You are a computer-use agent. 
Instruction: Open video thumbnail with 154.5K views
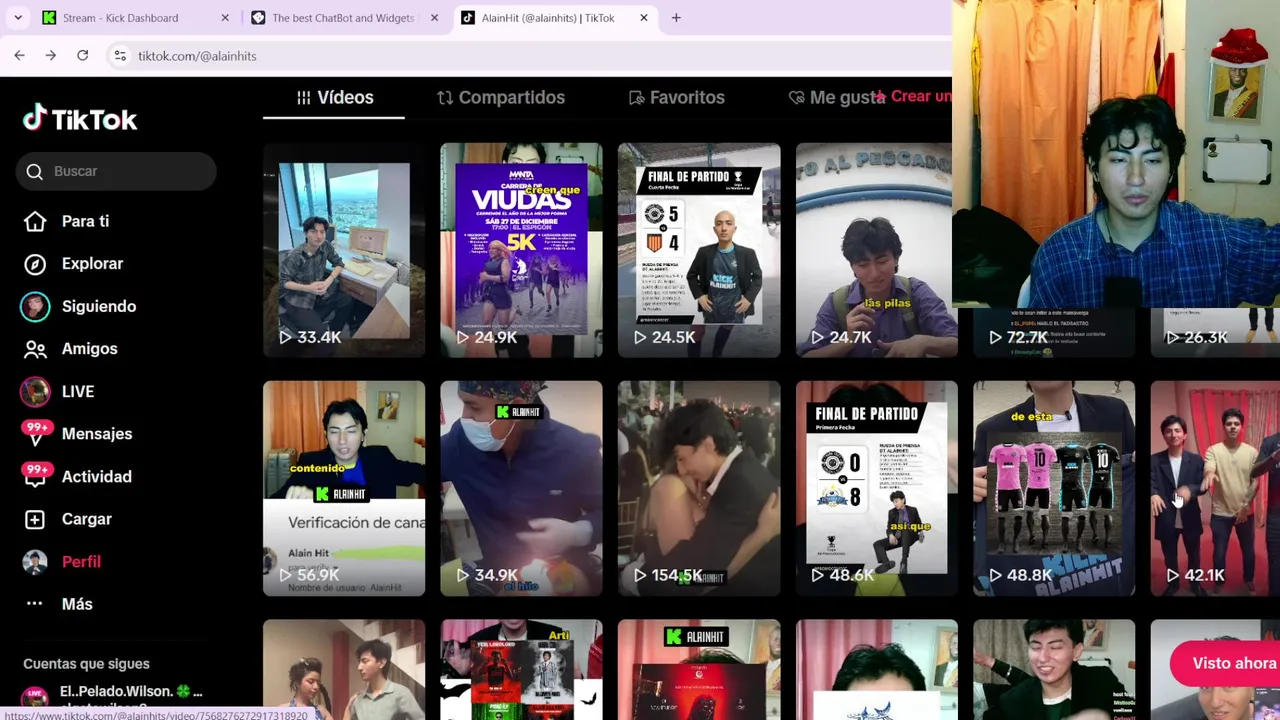(699, 488)
